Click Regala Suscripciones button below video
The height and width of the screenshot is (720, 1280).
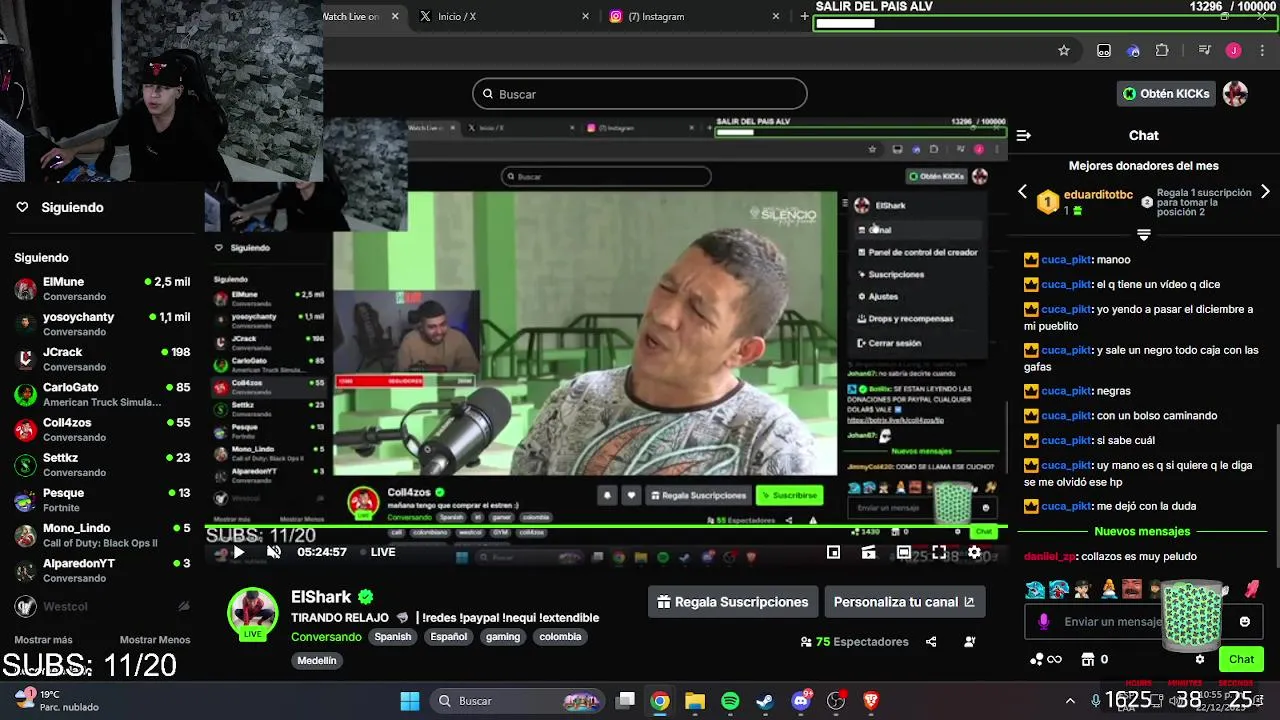[x=733, y=602]
